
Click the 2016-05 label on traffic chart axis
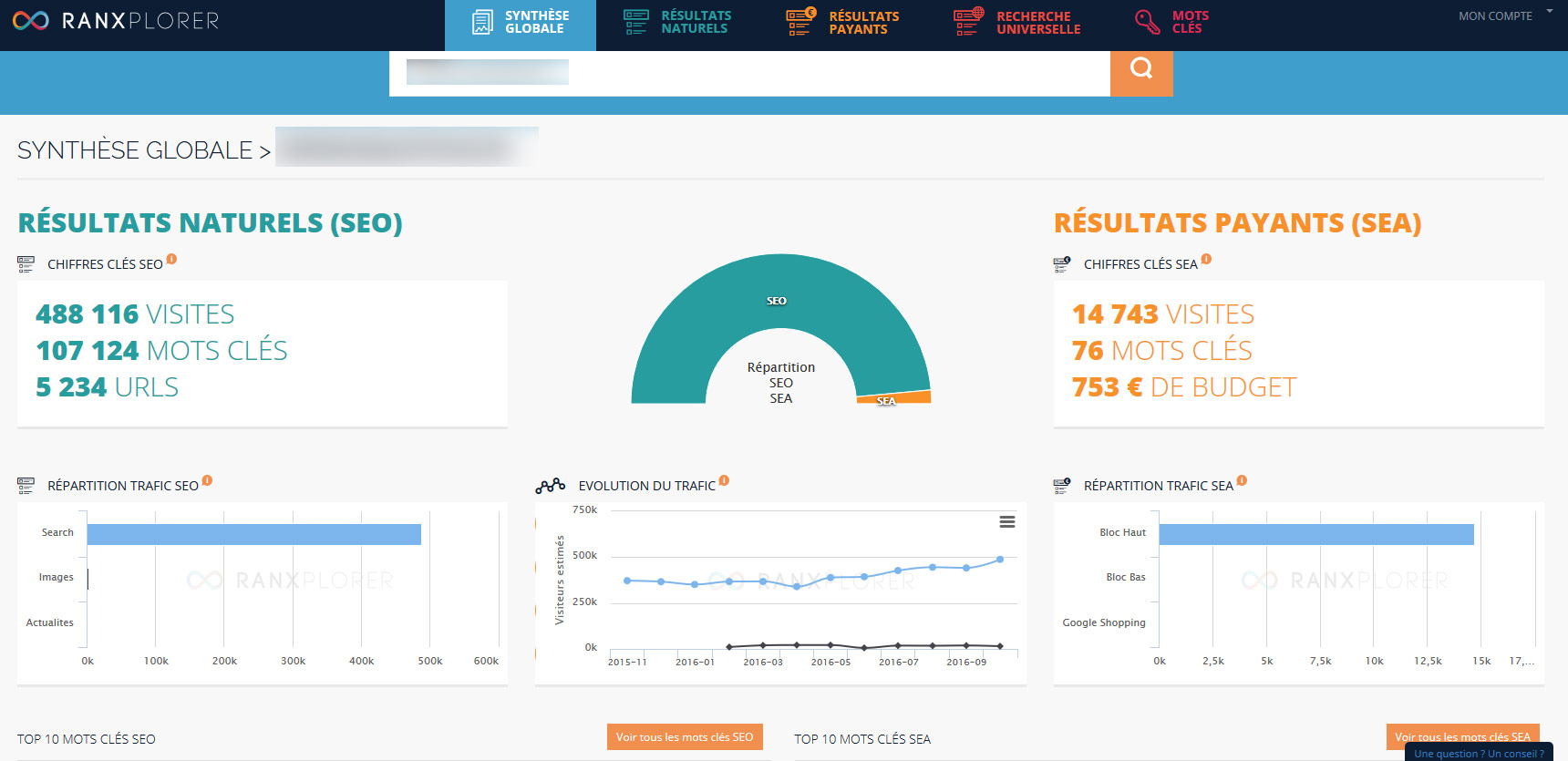(x=830, y=663)
